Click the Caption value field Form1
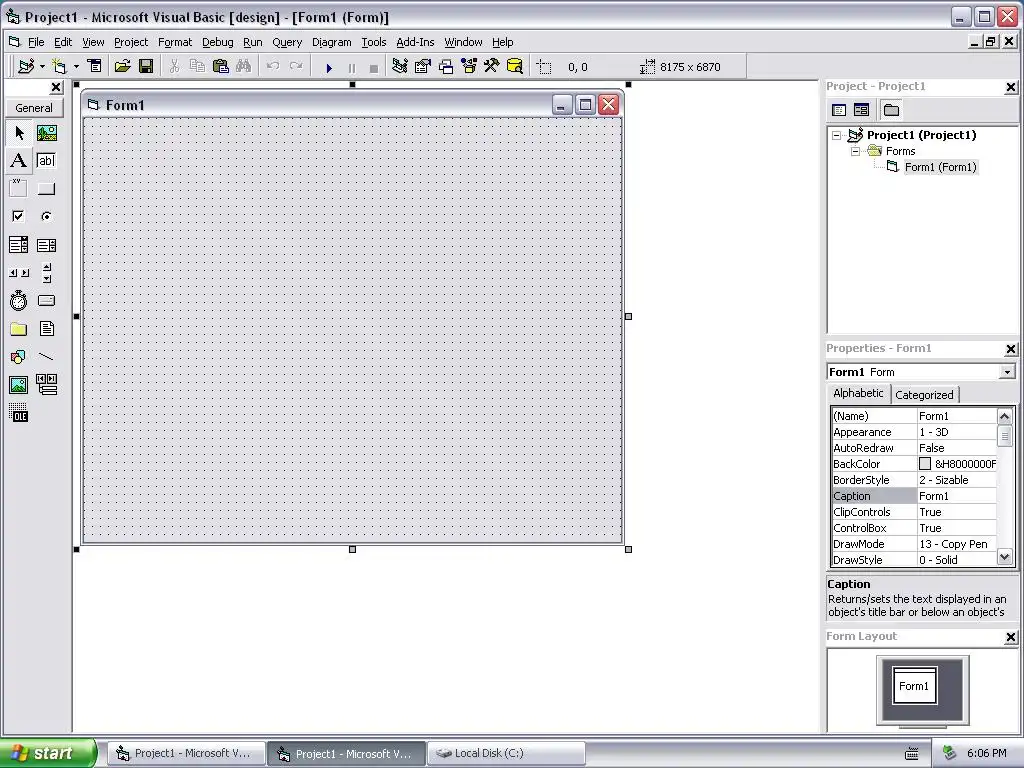Screen dimensions: 1024x768 click(957, 496)
